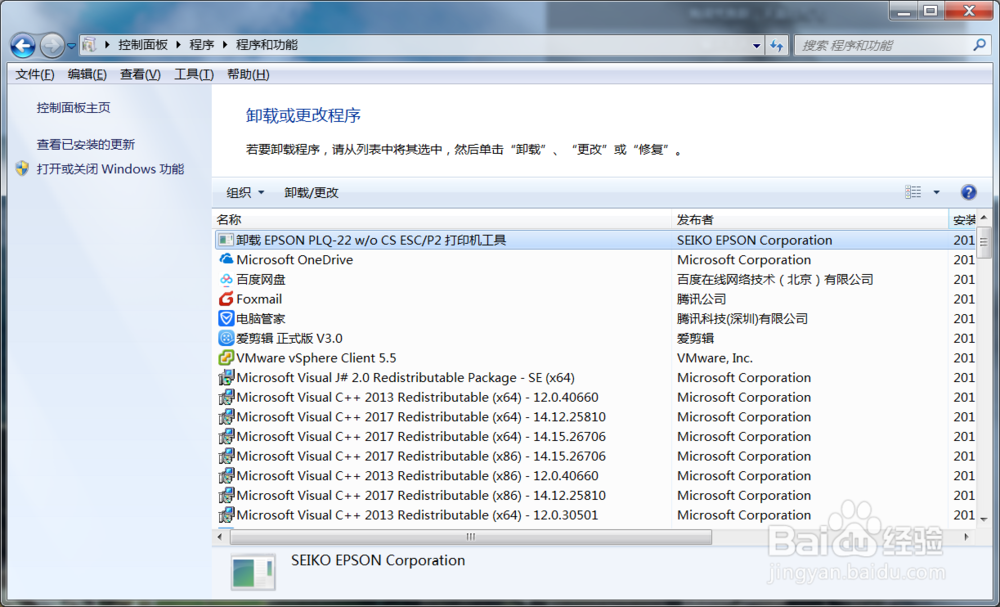Image resolution: width=1000 pixels, height=607 pixels.
Task: Sort by the 名称 column header
Action: (442, 220)
